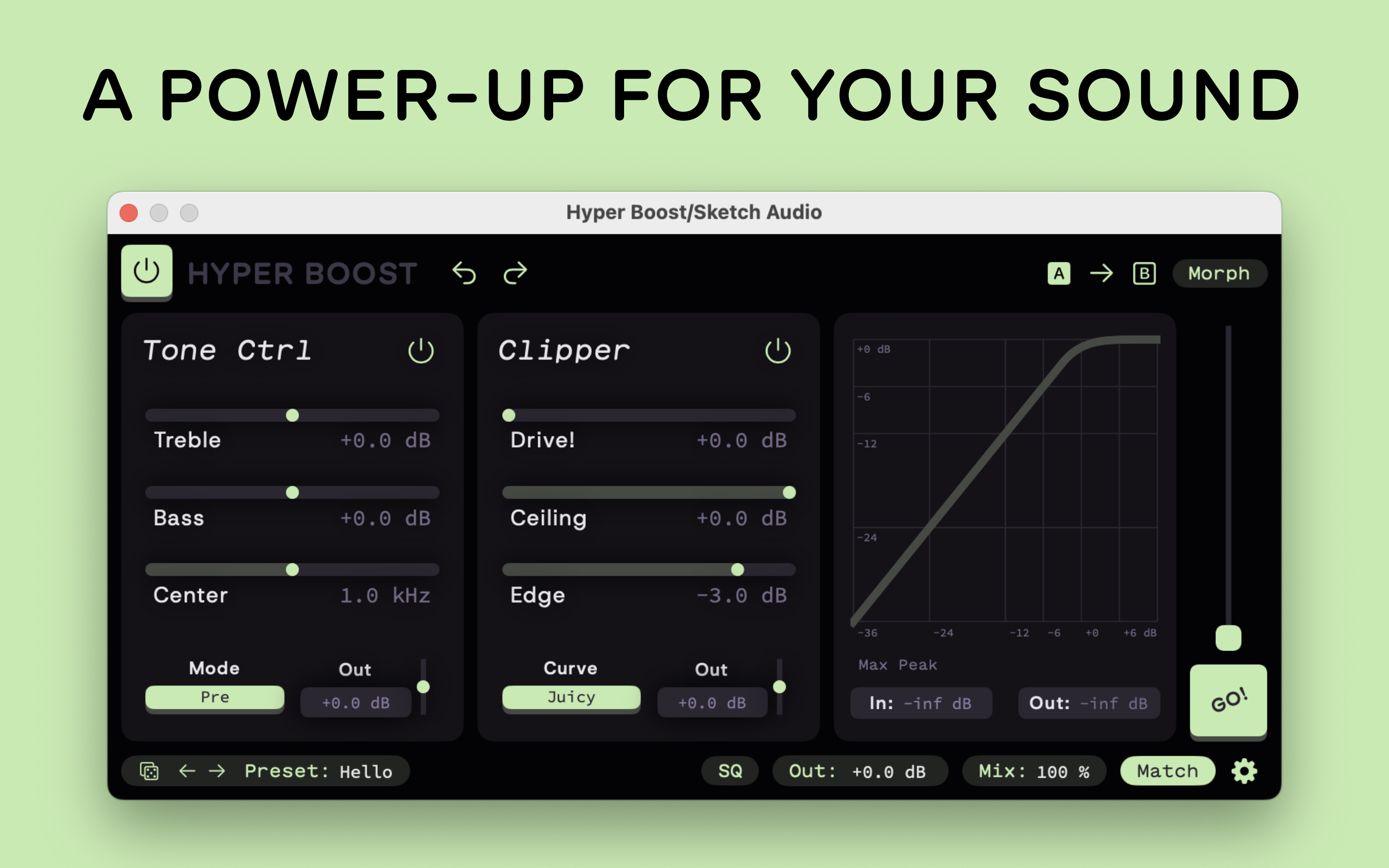This screenshot has width=1389, height=868.
Task: Copy A to B with arrow icon
Action: tap(1101, 273)
